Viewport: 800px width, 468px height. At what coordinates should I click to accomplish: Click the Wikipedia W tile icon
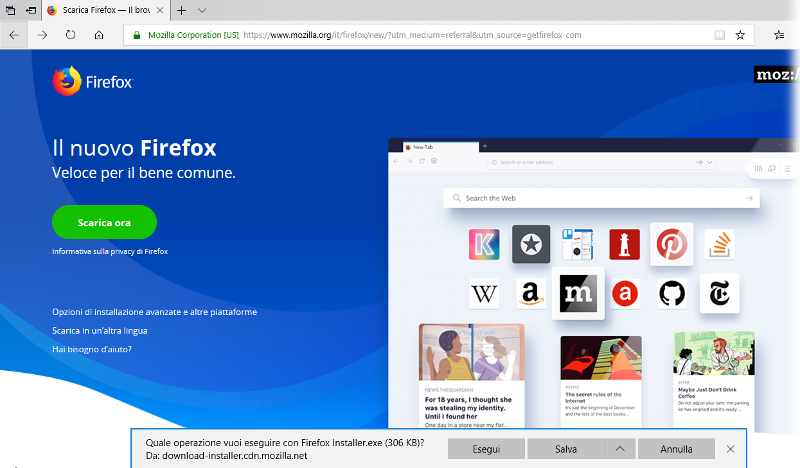click(x=484, y=294)
